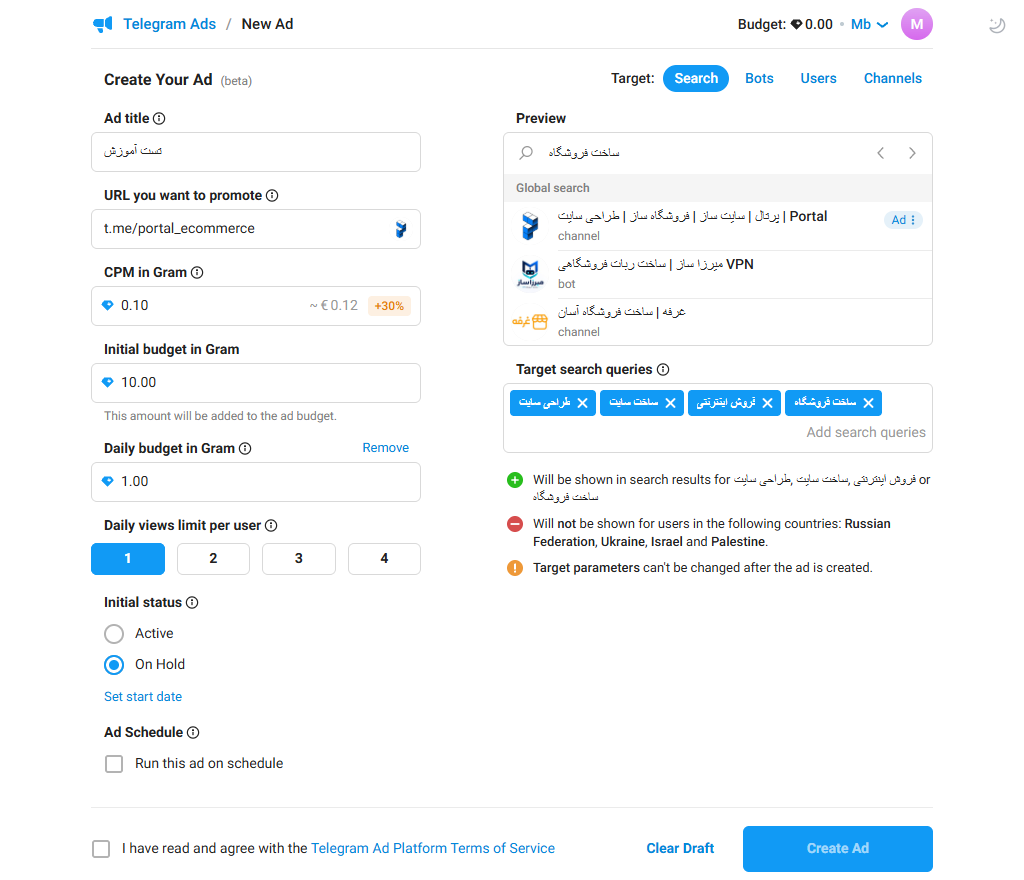Open the Ad options menu badge in preview

[x=903, y=220]
